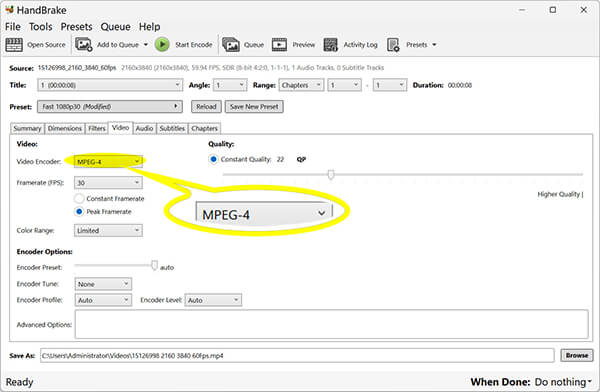Click the Save As path field
This screenshot has height=392, width=600.
(x=297, y=356)
